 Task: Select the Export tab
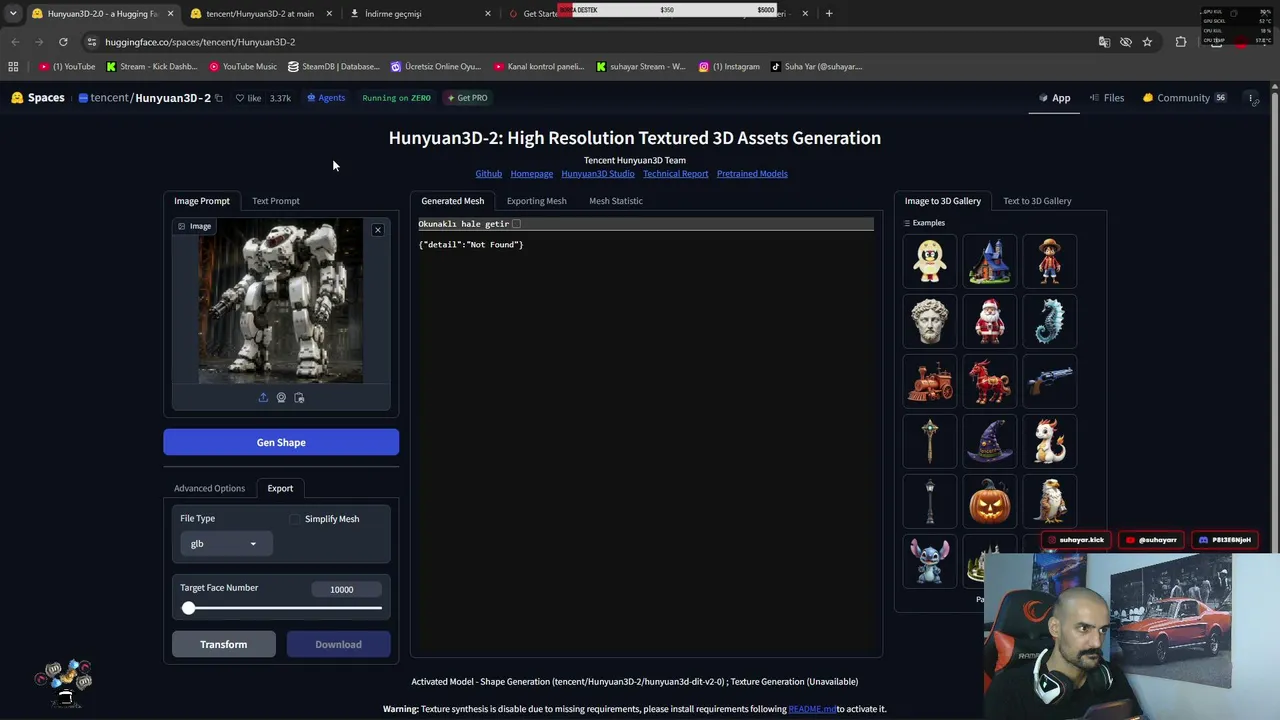click(280, 488)
